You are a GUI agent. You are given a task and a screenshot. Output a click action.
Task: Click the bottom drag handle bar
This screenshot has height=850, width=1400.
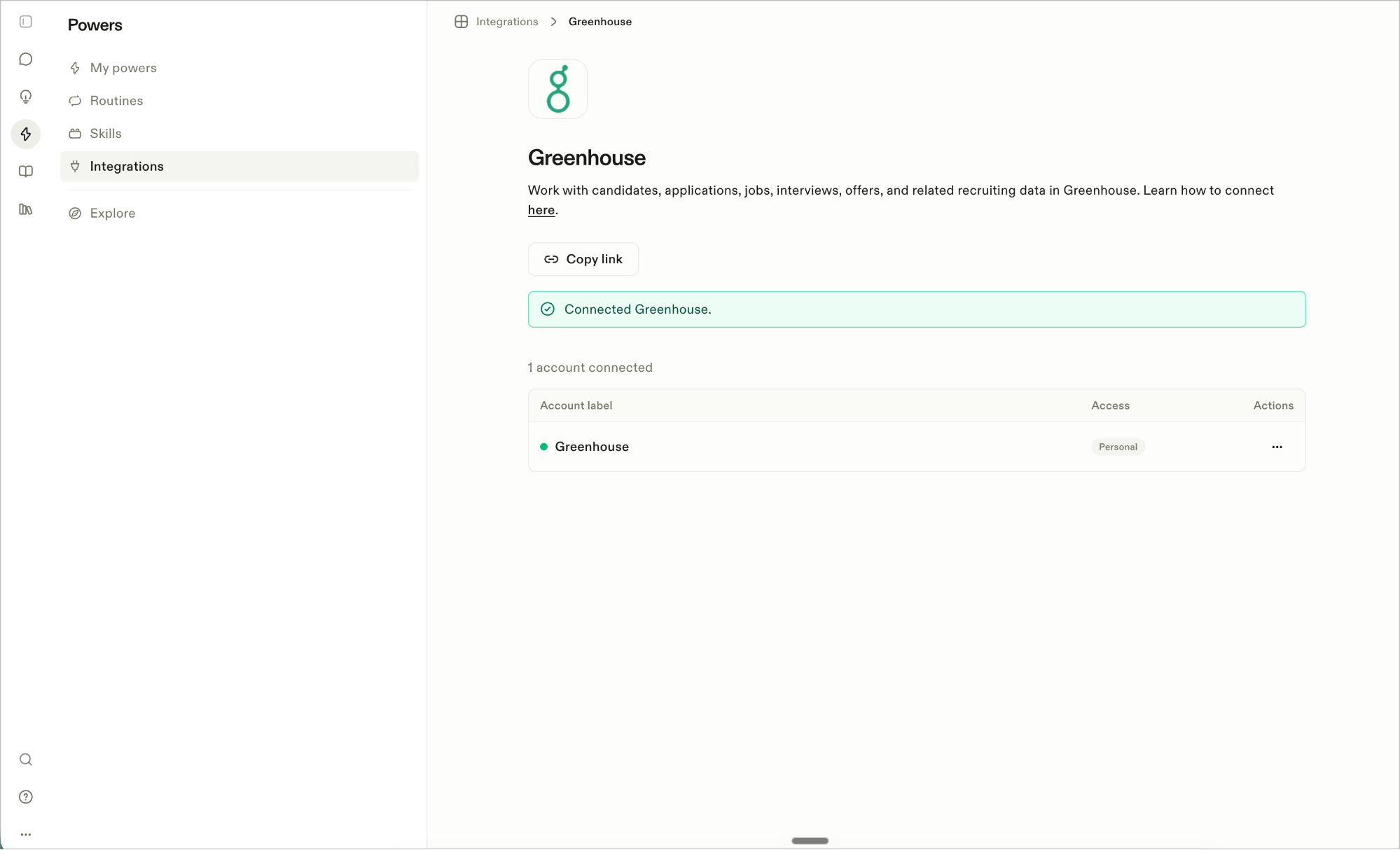(x=810, y=841)
